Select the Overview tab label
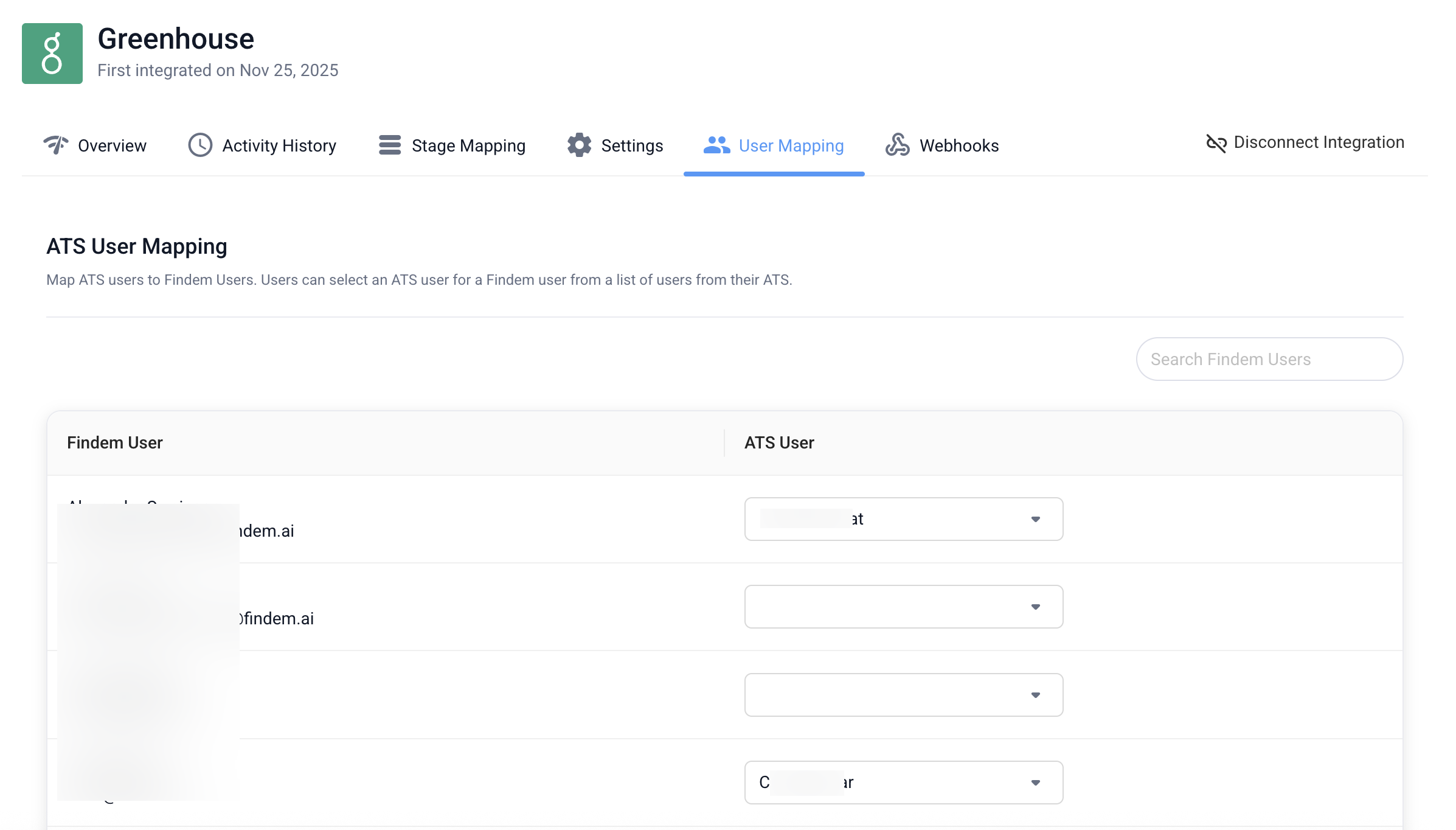 click(112, 145)
